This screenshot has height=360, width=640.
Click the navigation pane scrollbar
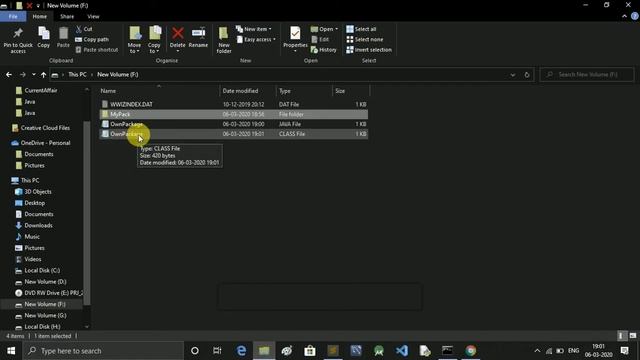87,212
